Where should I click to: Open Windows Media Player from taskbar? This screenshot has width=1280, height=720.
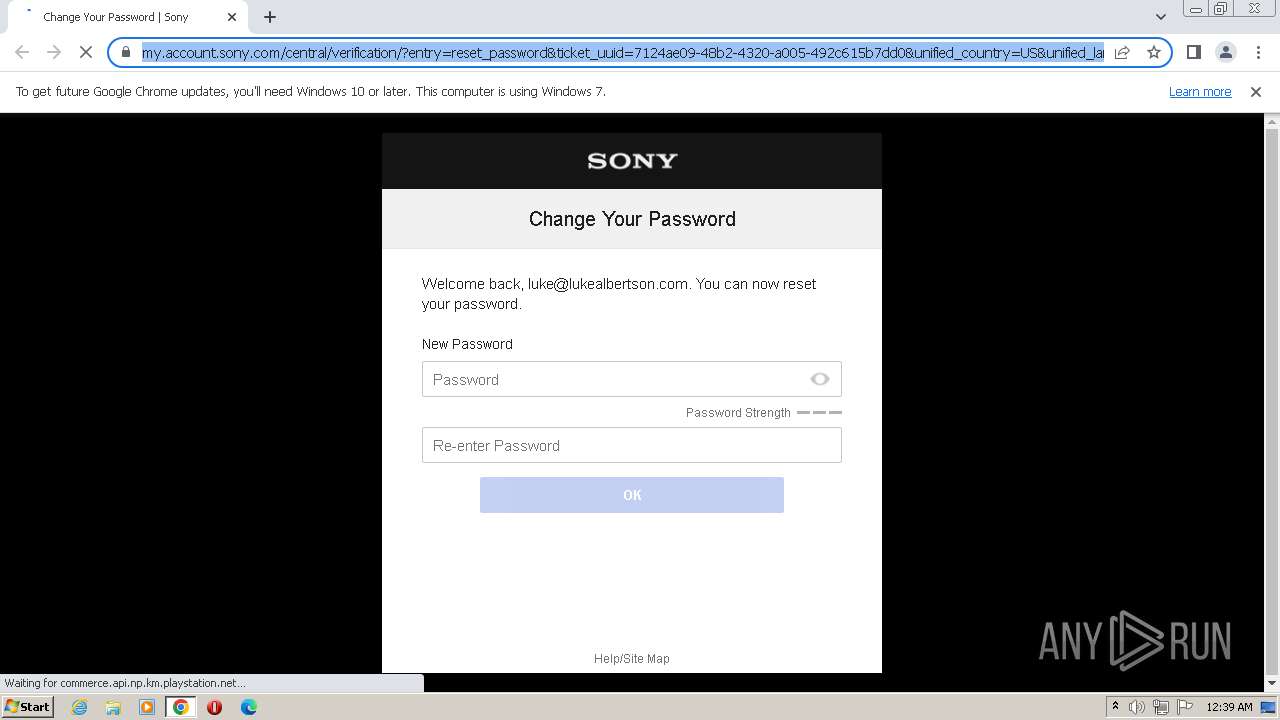click(147, 707)
